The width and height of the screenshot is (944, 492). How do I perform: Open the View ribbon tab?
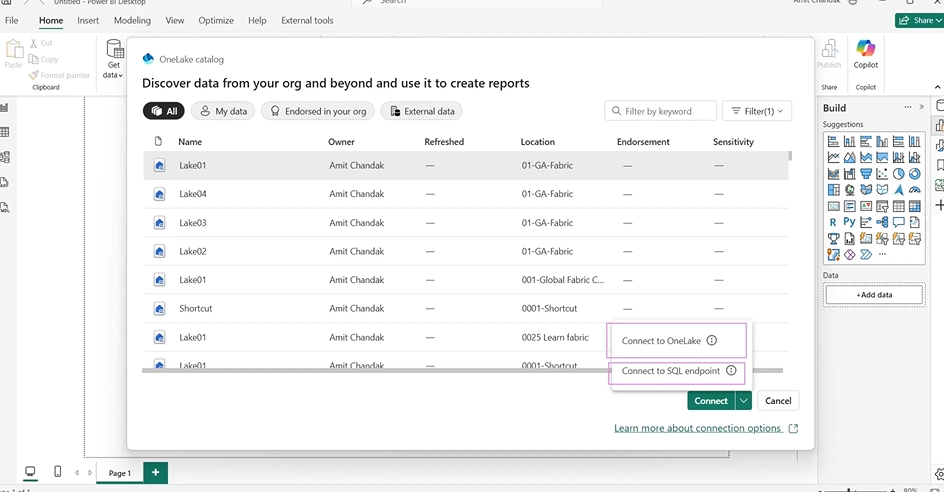175,20
